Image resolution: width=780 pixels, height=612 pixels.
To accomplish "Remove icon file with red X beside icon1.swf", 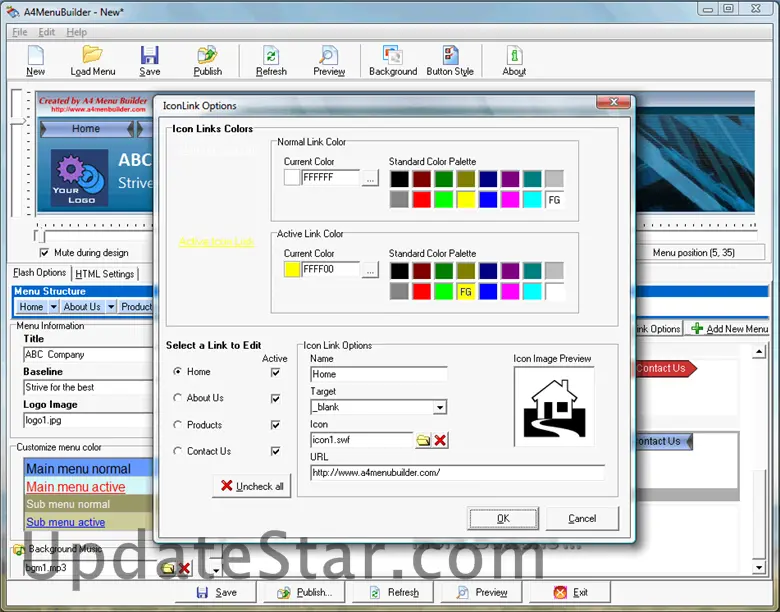I will (x=440, y=440).
